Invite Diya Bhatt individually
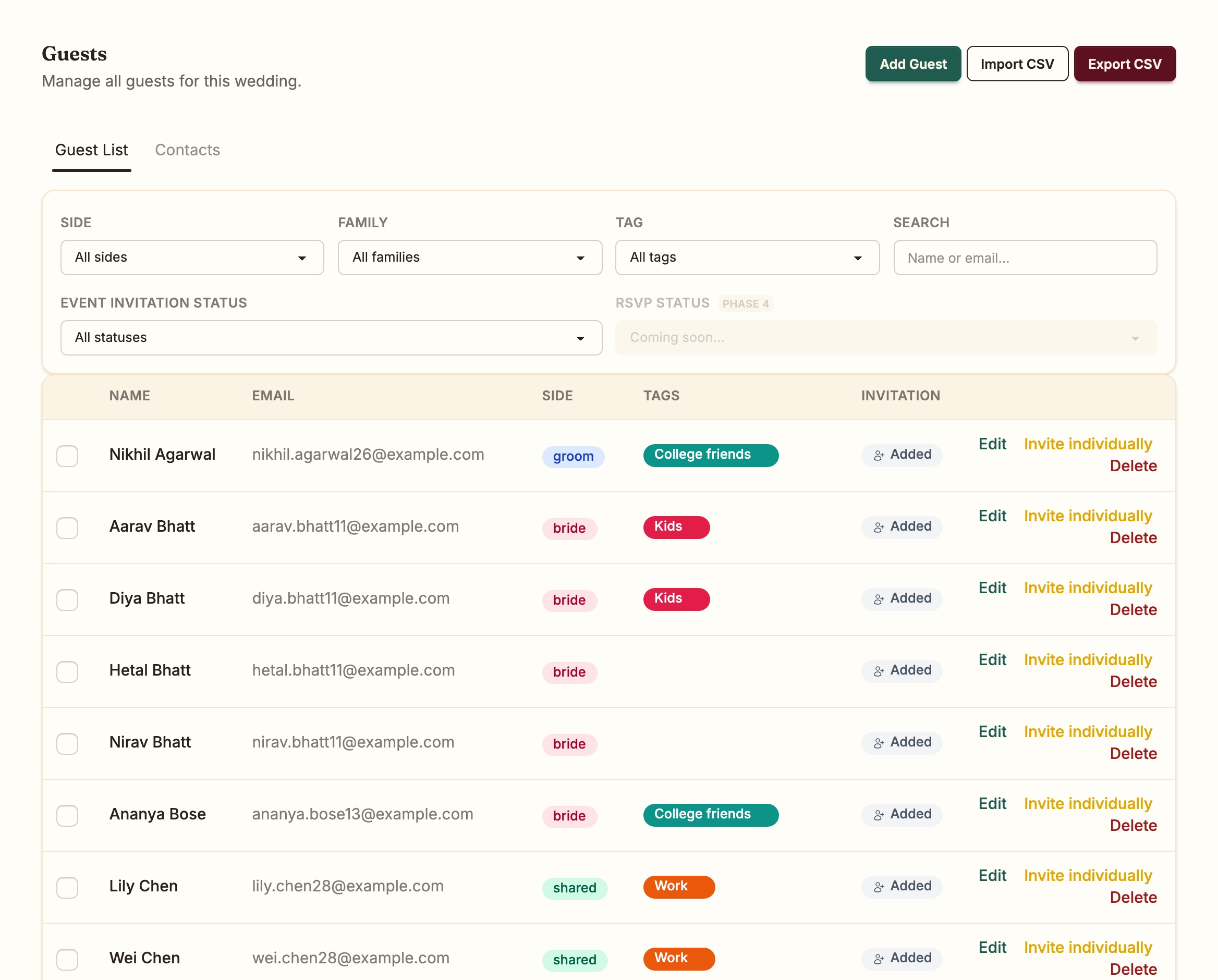Screen dimensions: 1218x980 [1088, 588]
